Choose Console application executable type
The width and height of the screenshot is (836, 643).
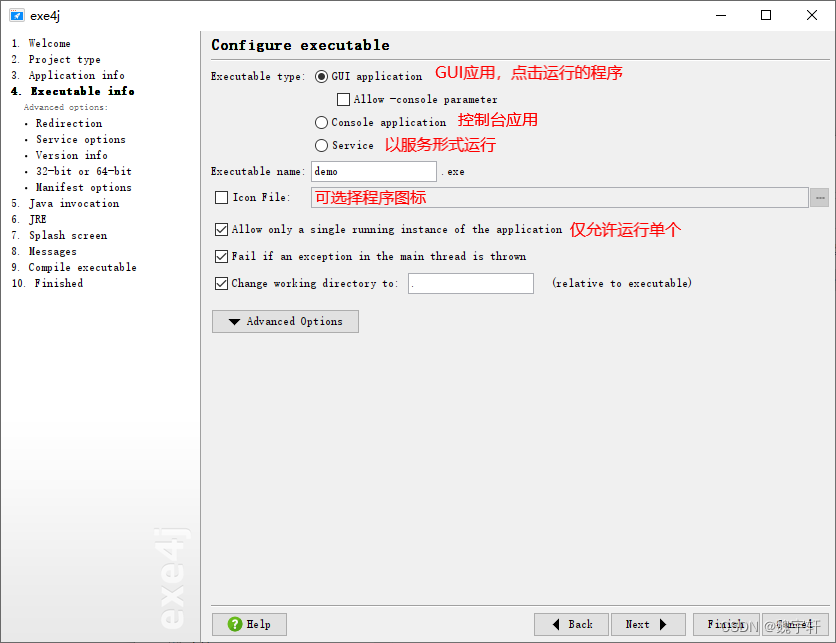point(321,121)
